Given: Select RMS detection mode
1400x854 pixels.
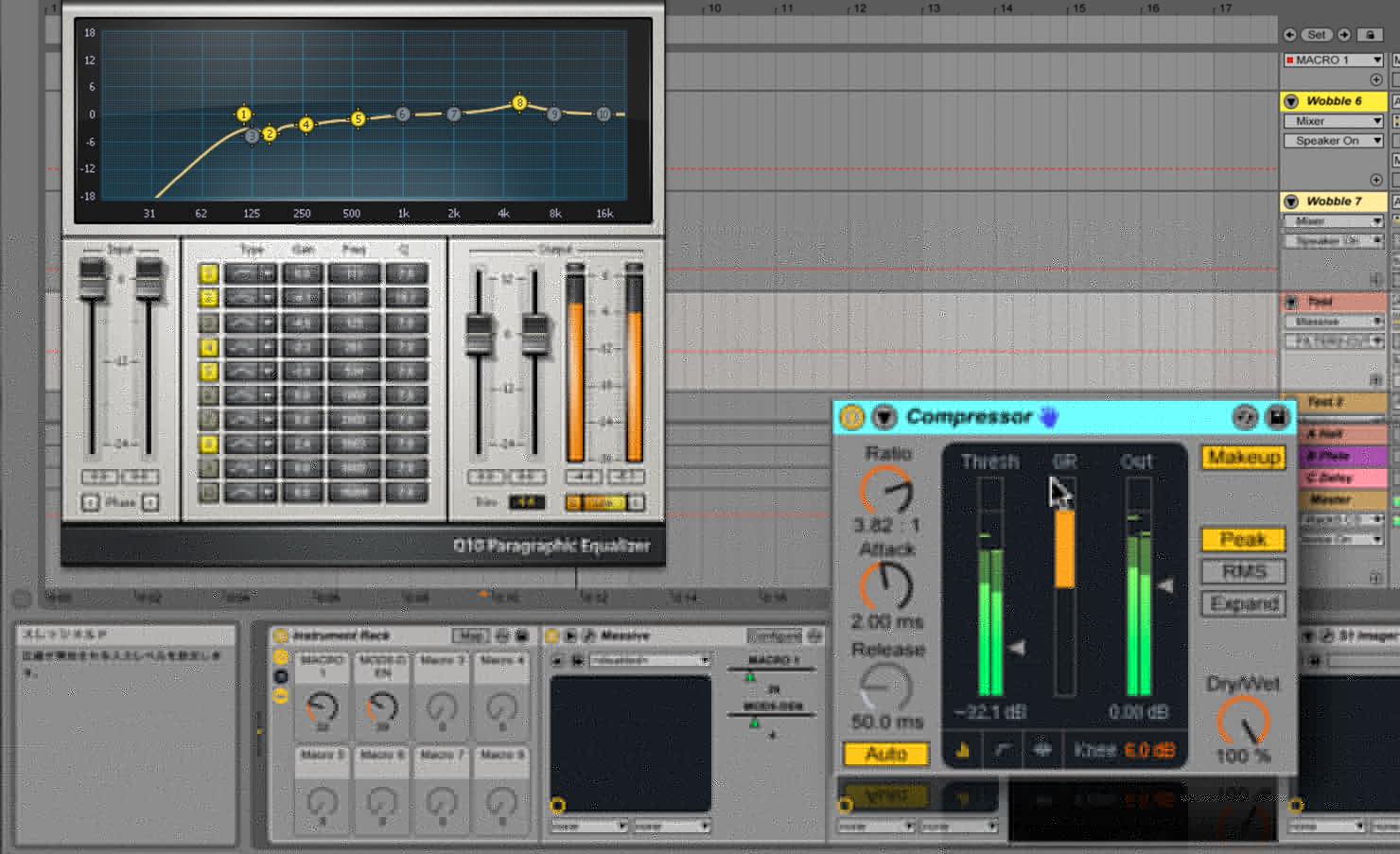Looking at the screenshot, I should point(1244,571).
